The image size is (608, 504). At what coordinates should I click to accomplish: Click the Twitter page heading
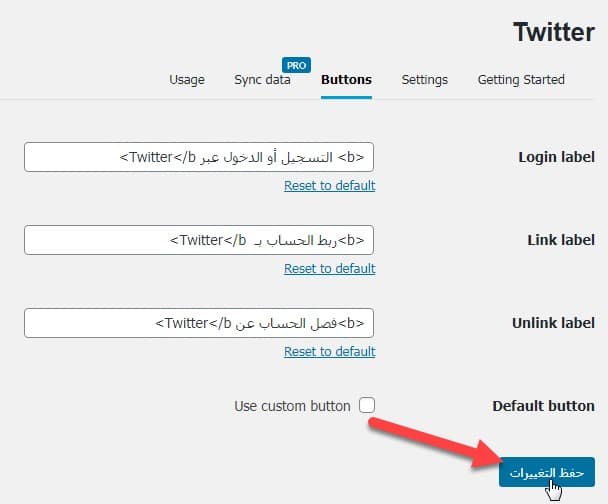554,31
